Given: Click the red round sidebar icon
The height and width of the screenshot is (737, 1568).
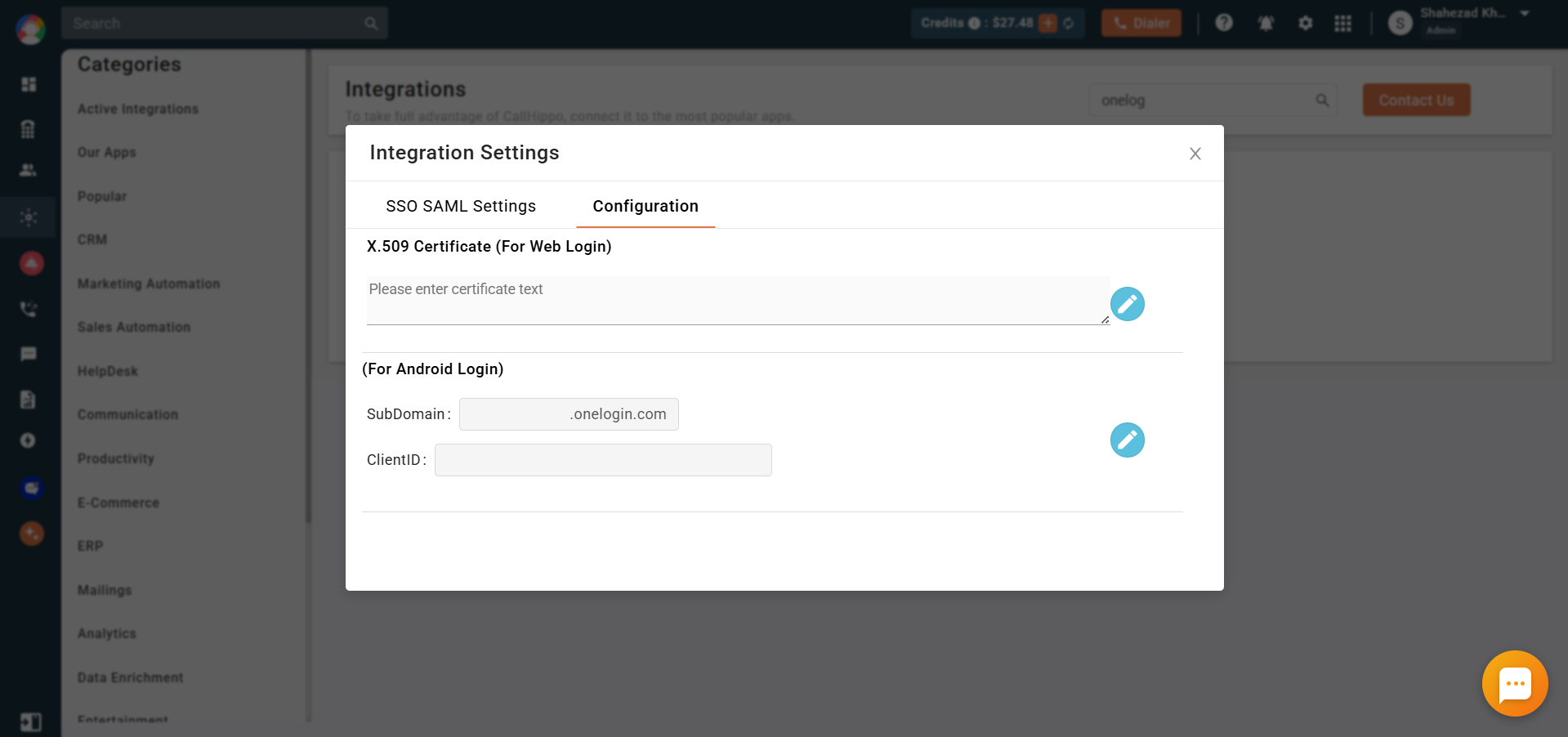Looking at the screenshot, I should pos(31,263).
